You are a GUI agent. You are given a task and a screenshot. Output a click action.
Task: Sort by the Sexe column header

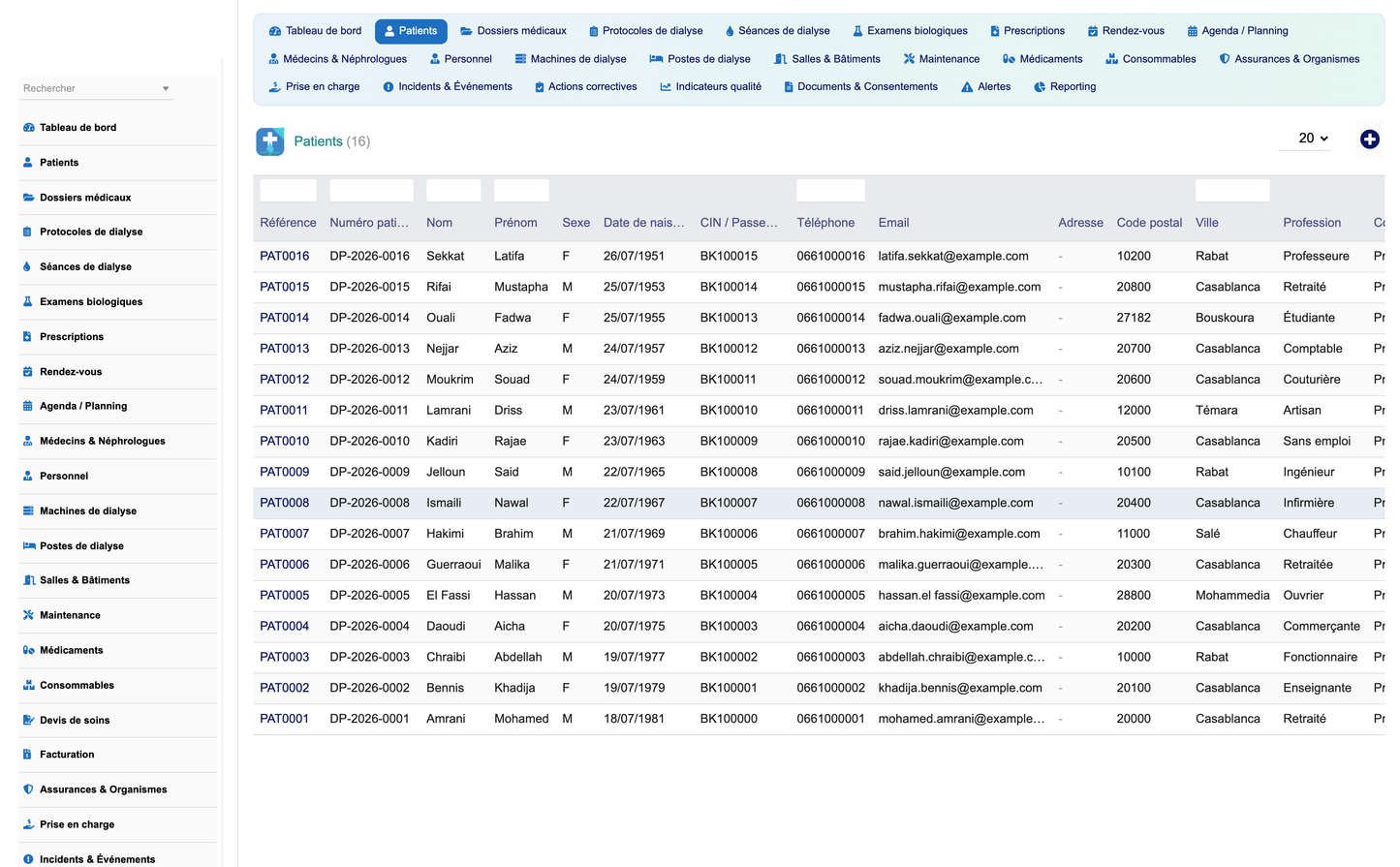point(576,223)
